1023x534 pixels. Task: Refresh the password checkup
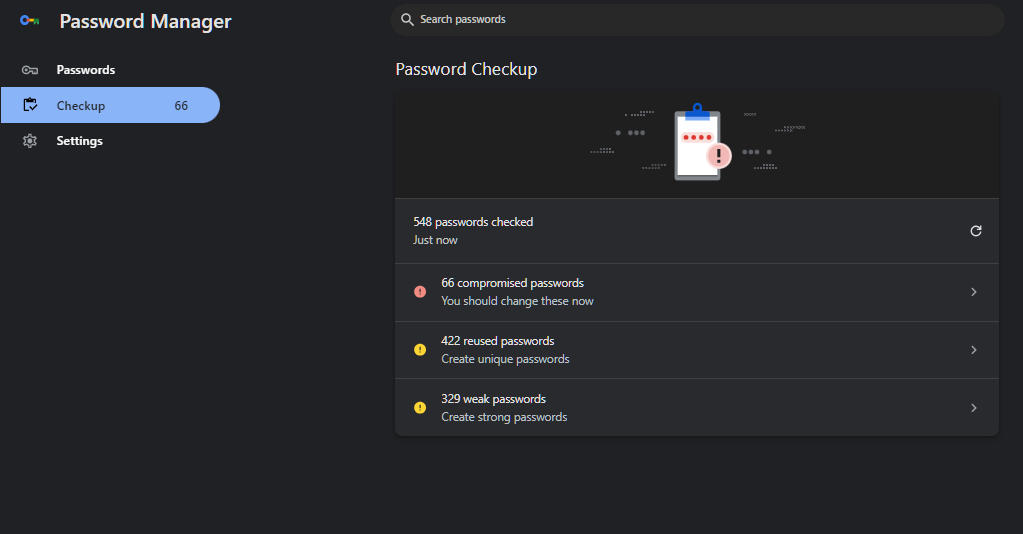[975, 230]
